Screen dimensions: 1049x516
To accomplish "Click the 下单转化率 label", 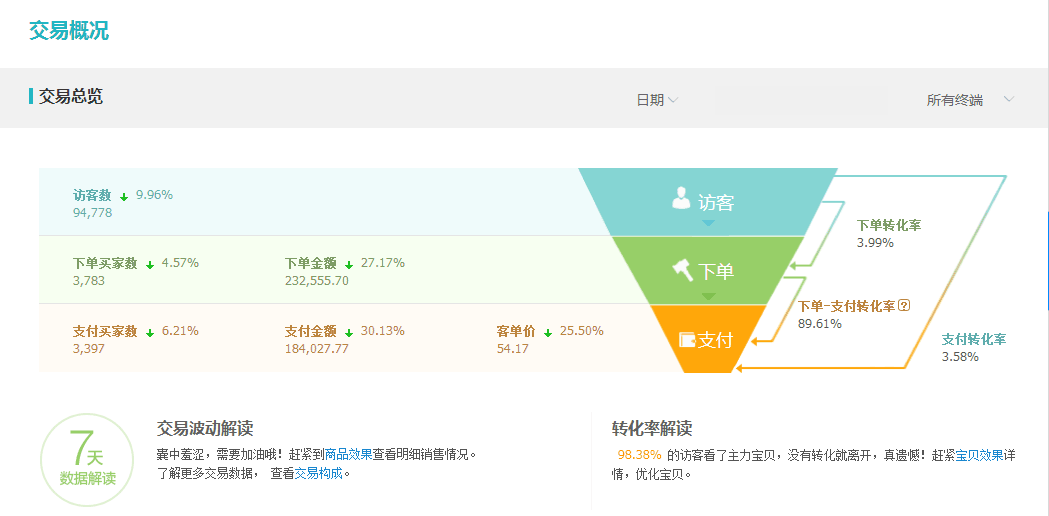I will coord(889,226).
